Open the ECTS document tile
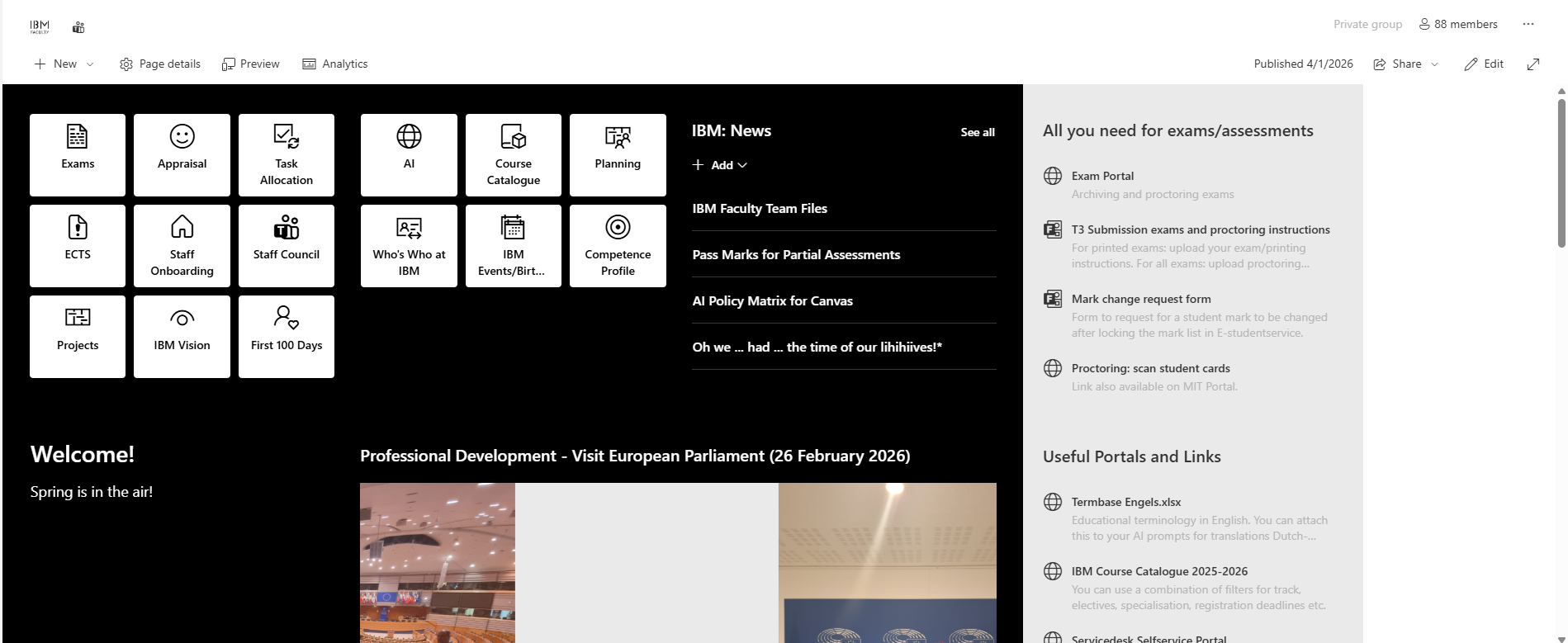The image size is (1568, 643). pyautogui.click(x=78, y=246)
